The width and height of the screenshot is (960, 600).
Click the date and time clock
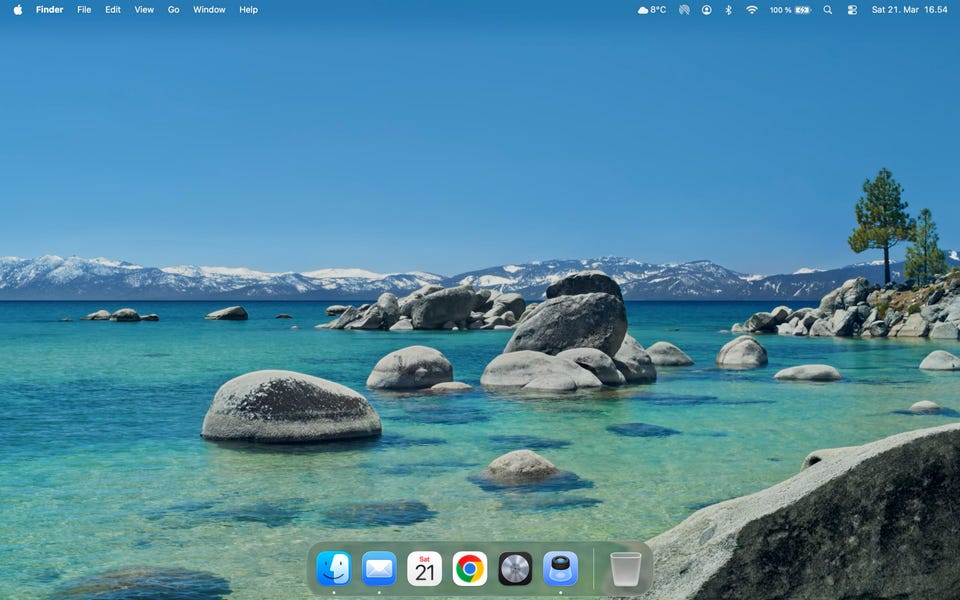coord(909,10)
